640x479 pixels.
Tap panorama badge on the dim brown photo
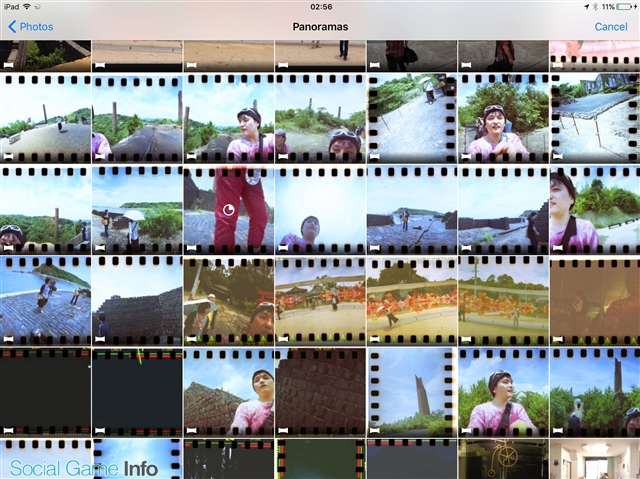(x=558, y=339)
